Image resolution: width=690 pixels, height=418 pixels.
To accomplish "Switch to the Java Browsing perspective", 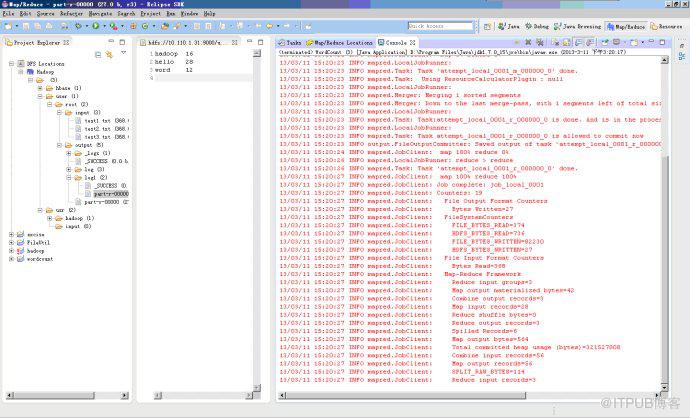I will pos(578,26).
